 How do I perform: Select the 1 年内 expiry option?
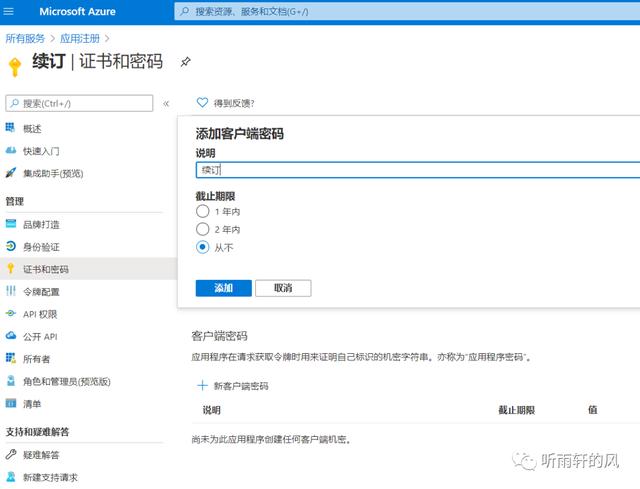pos(202,211)
